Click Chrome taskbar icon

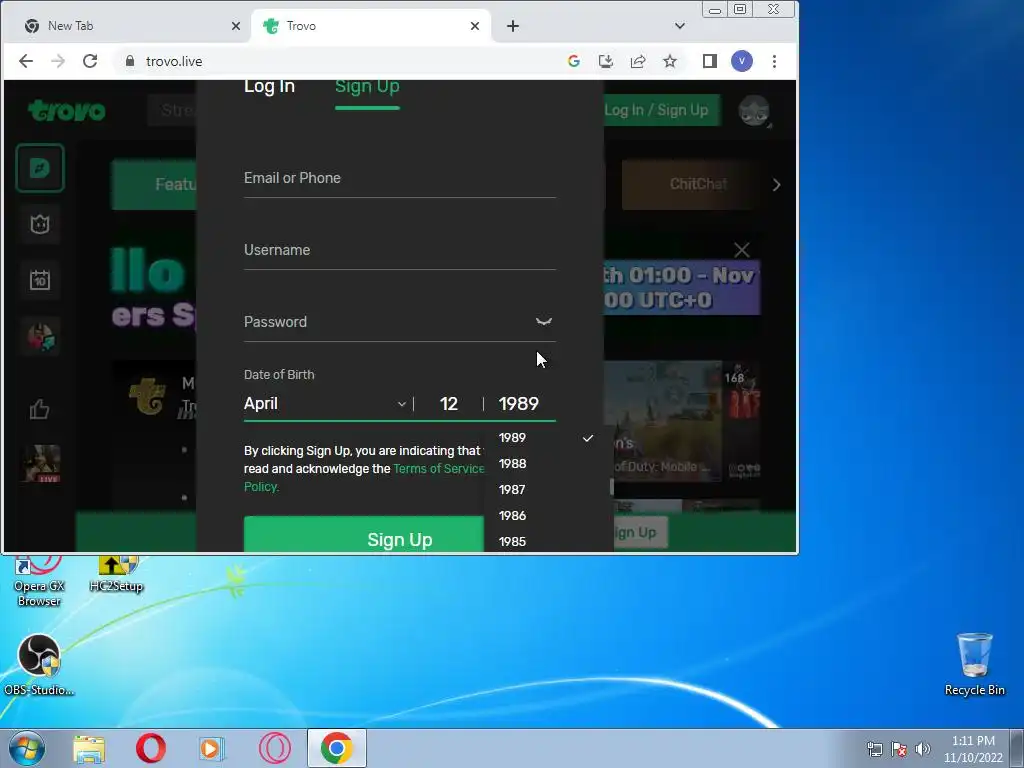(337, 748)
